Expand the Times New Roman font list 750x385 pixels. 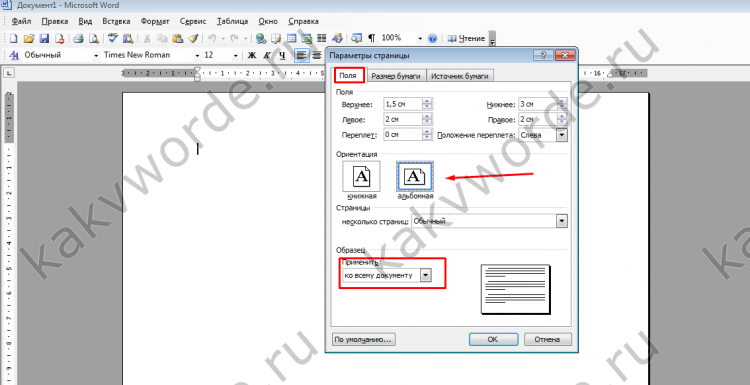click(197, 55)
